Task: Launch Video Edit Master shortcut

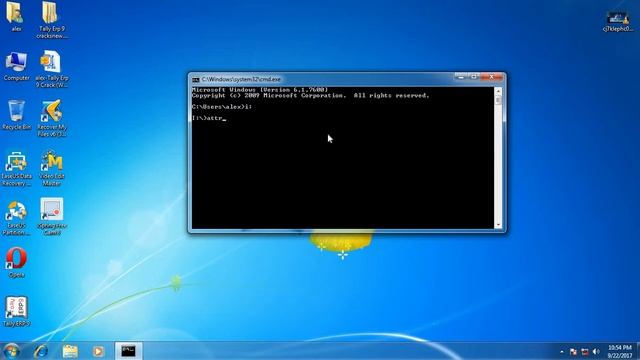Action: (51, 168)
